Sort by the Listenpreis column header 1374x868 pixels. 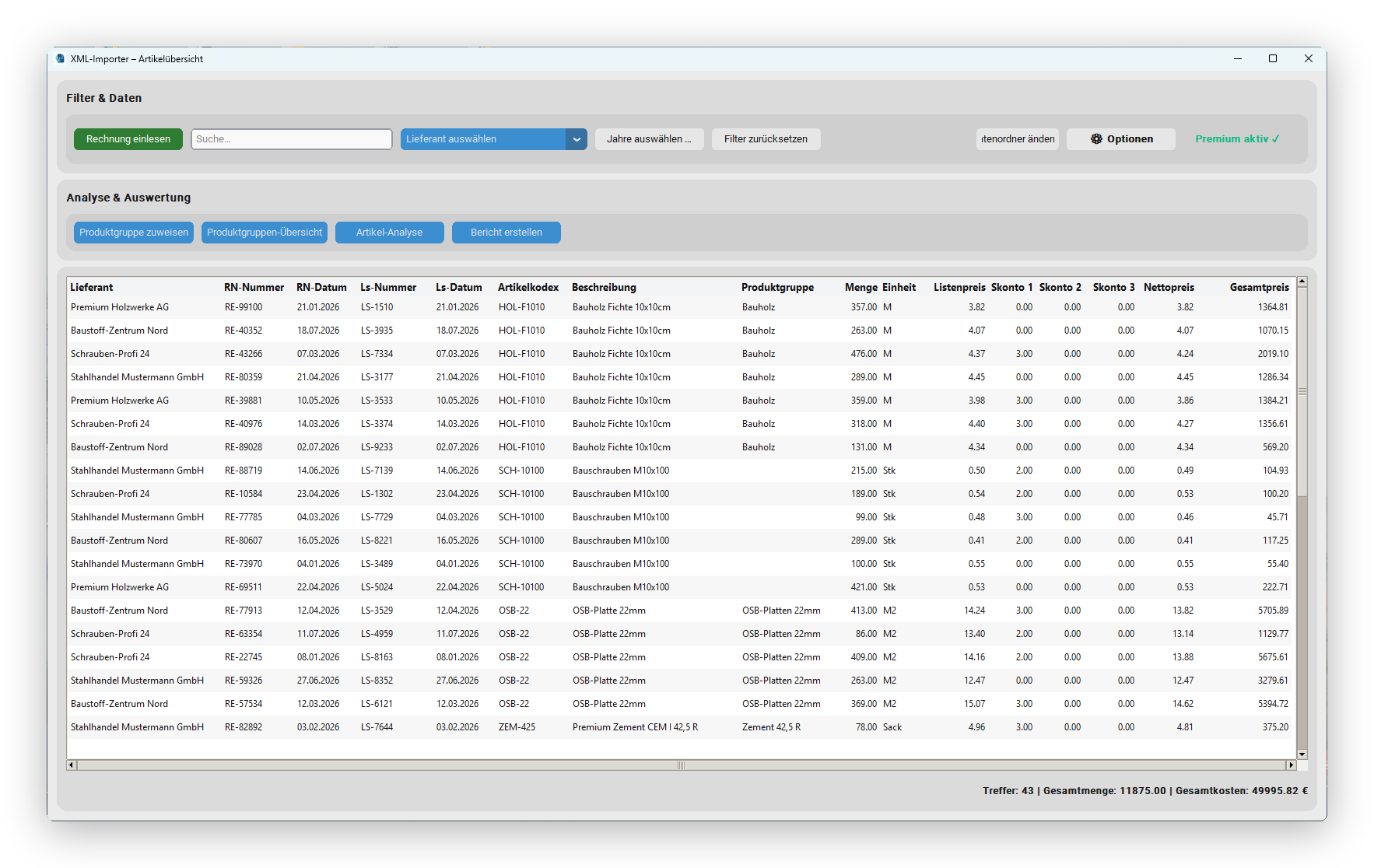959,287
